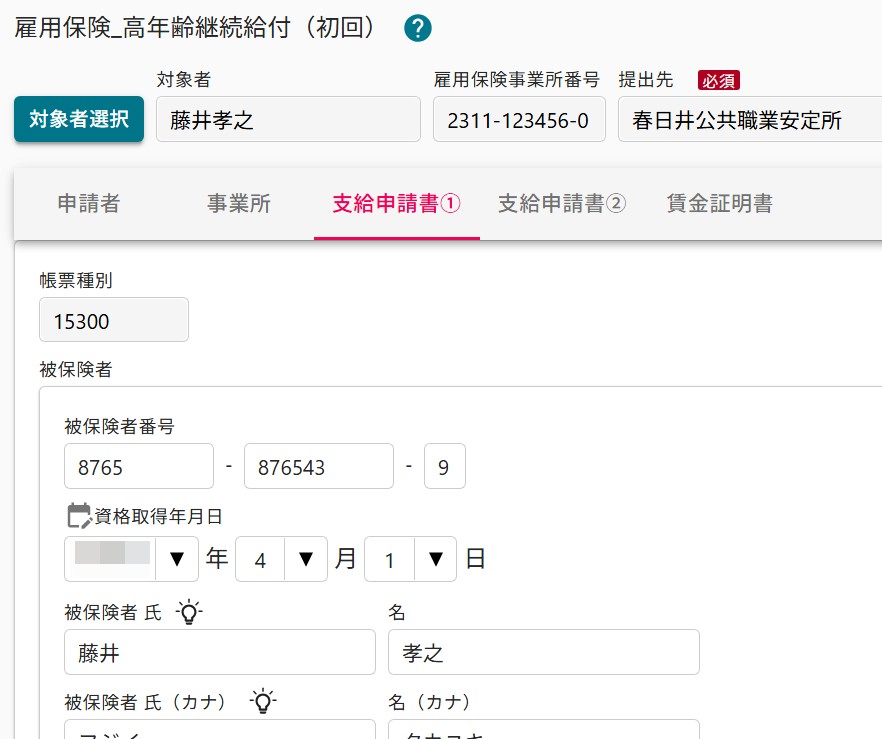The image size is (882, 739).
Task: Click the 被保険者 氏 field showing 藤井
Action: point(220,652)
